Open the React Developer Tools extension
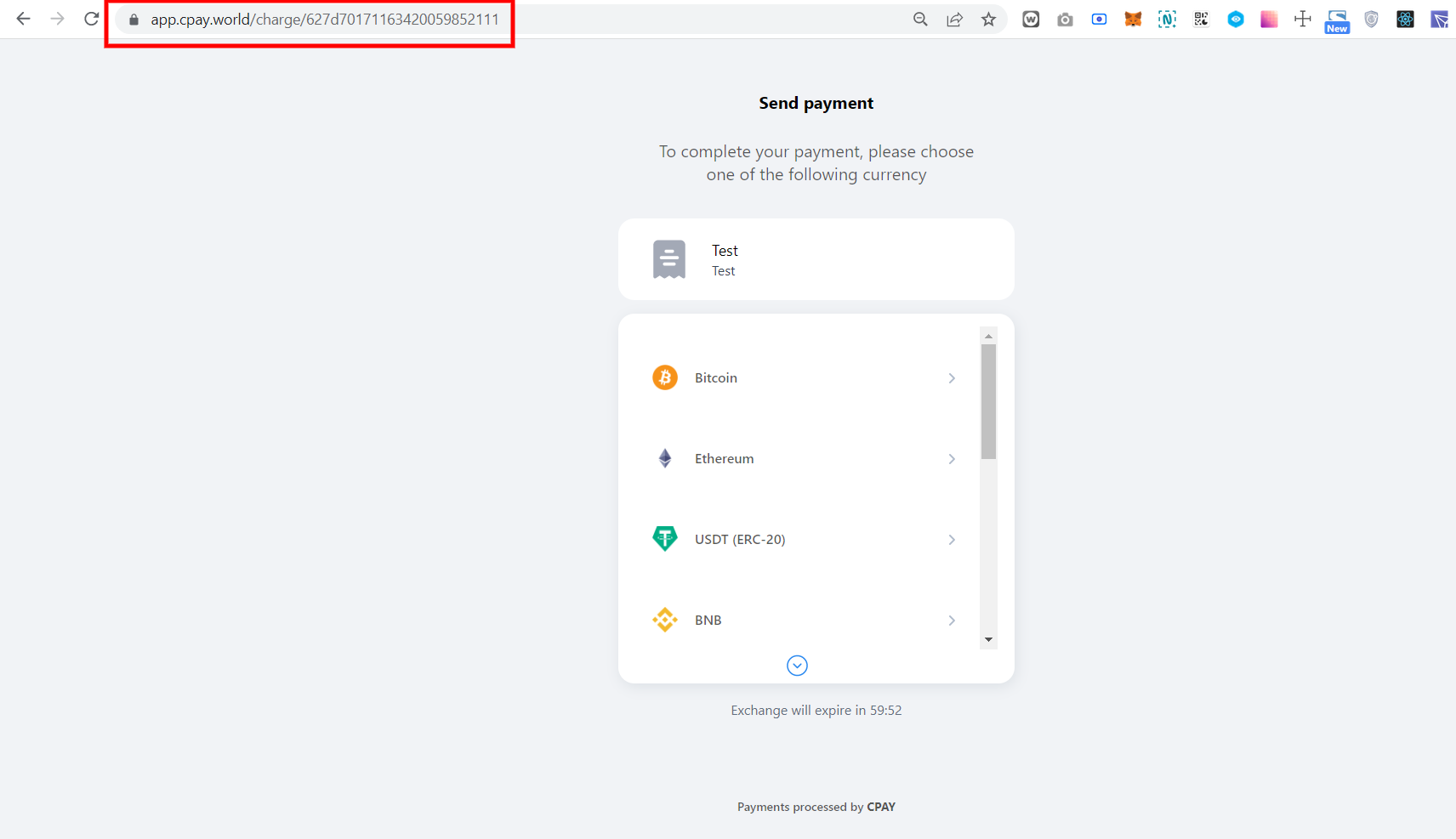 1405,20
